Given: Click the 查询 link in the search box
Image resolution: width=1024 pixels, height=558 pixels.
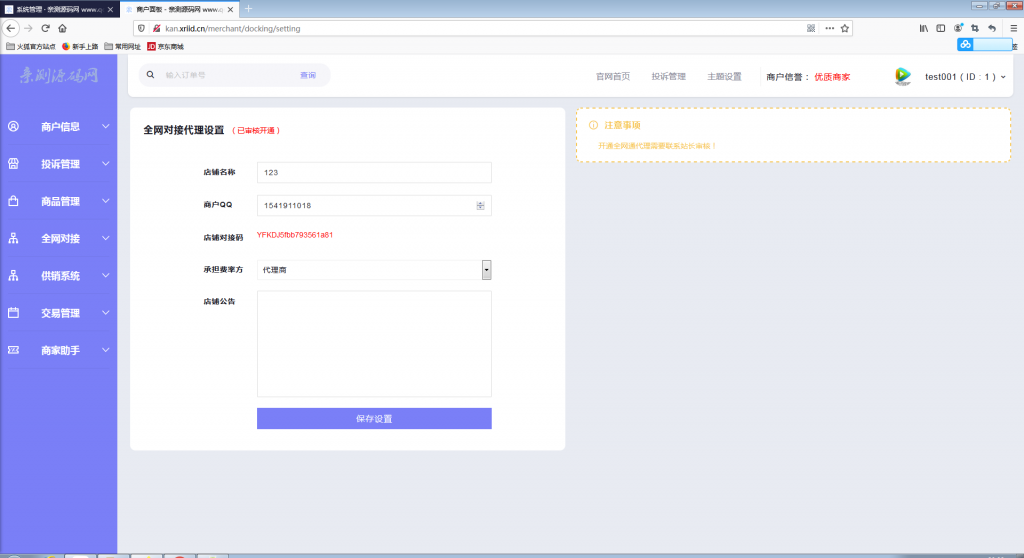Looking at the screenshot, I should point(308,75).
